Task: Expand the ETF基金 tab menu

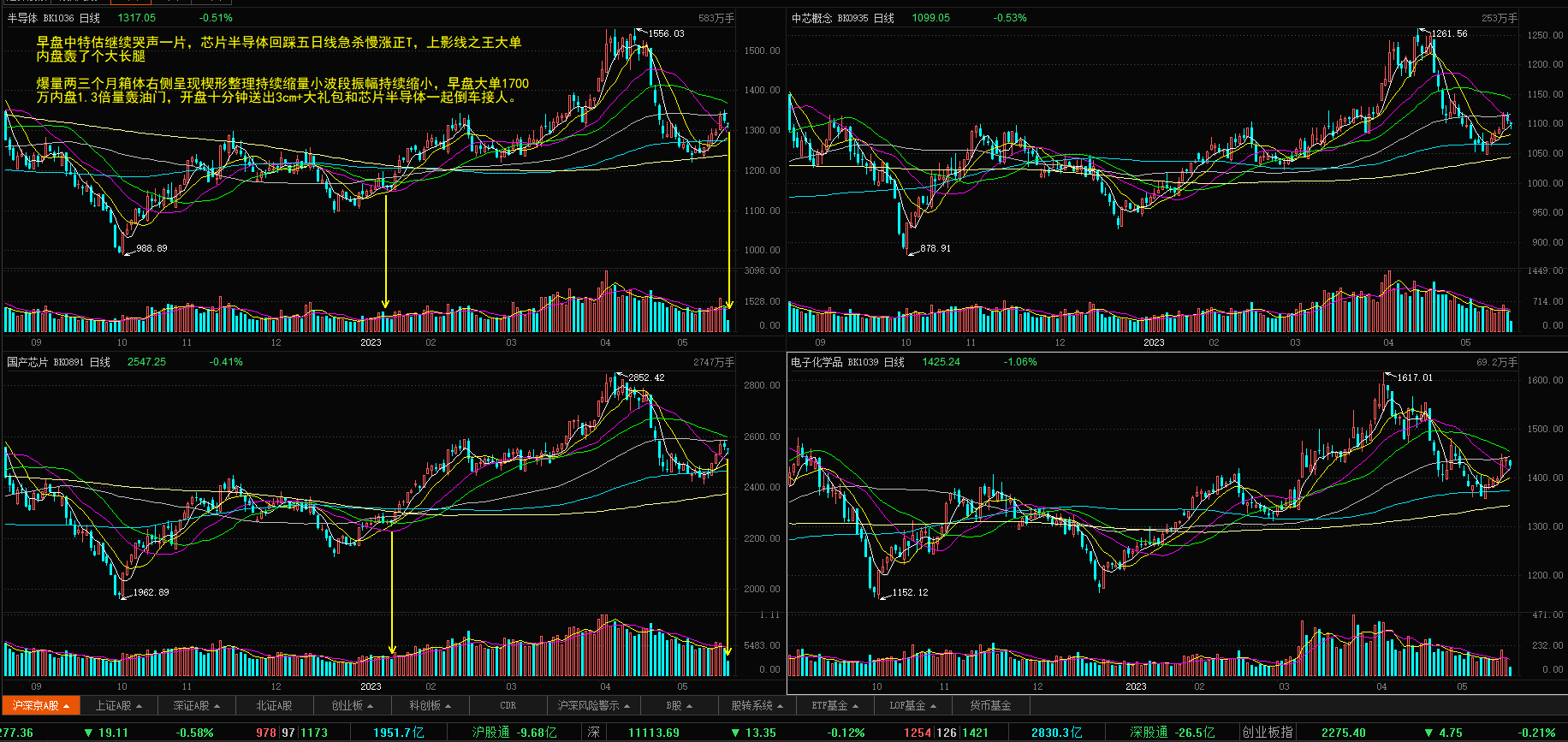Action: [x=835, y=705]
